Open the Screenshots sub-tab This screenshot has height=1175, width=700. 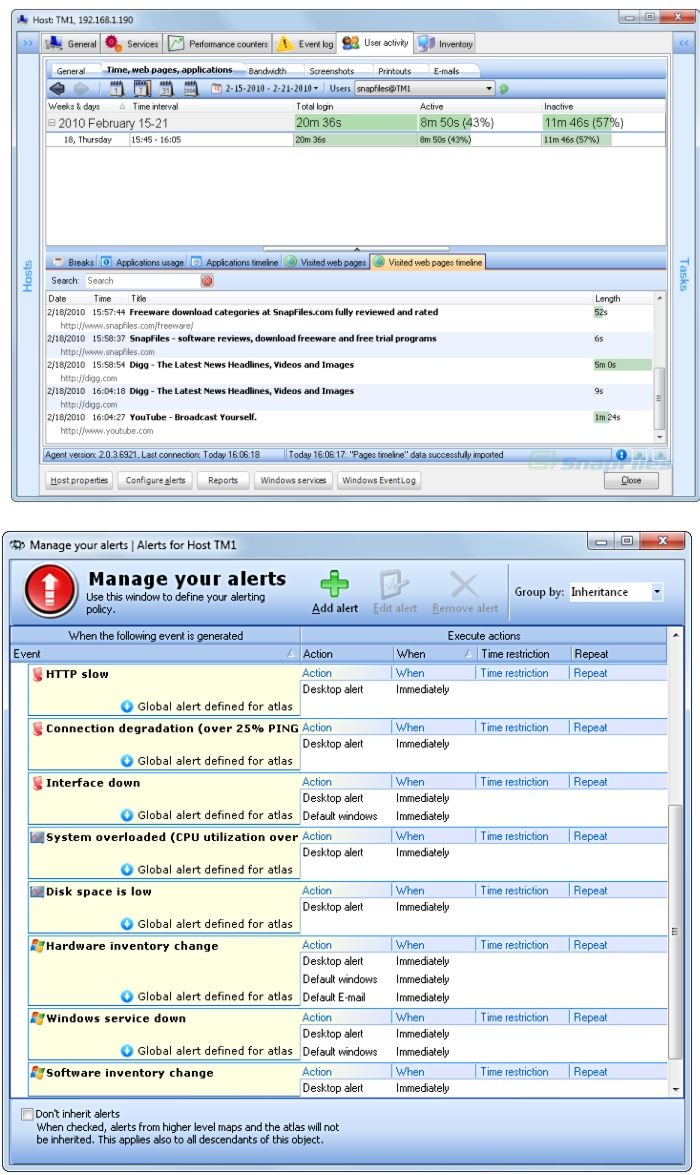pyautogui.click(x=329, y=71)
